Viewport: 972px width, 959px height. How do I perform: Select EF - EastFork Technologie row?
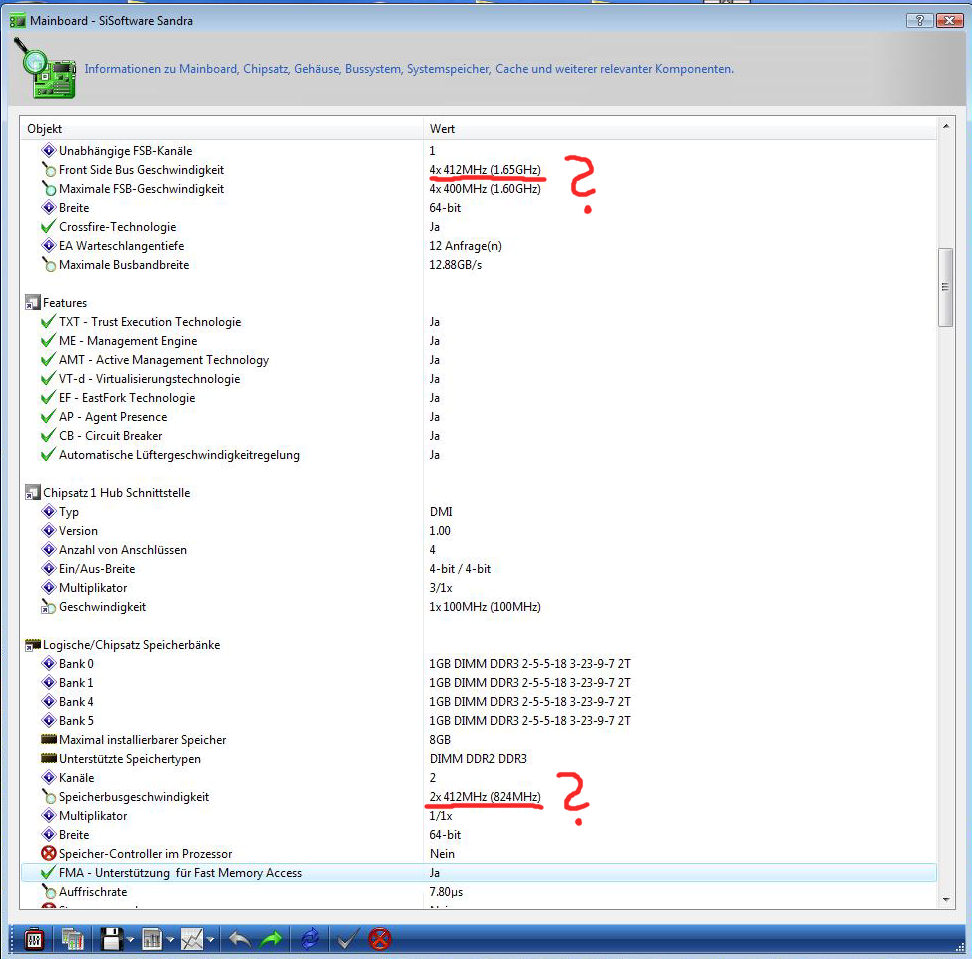479,398
